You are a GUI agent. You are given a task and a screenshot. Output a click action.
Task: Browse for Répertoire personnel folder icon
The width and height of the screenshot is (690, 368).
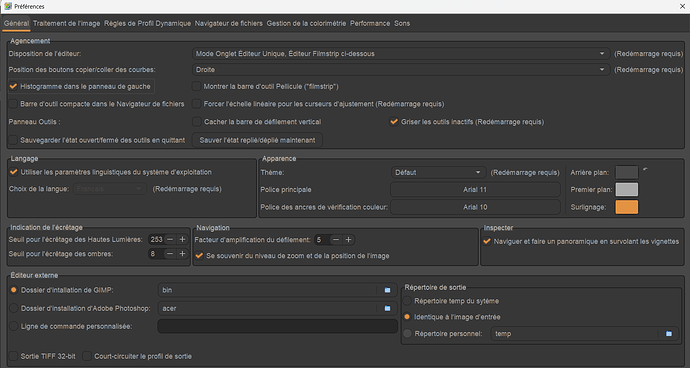(668, 334)
